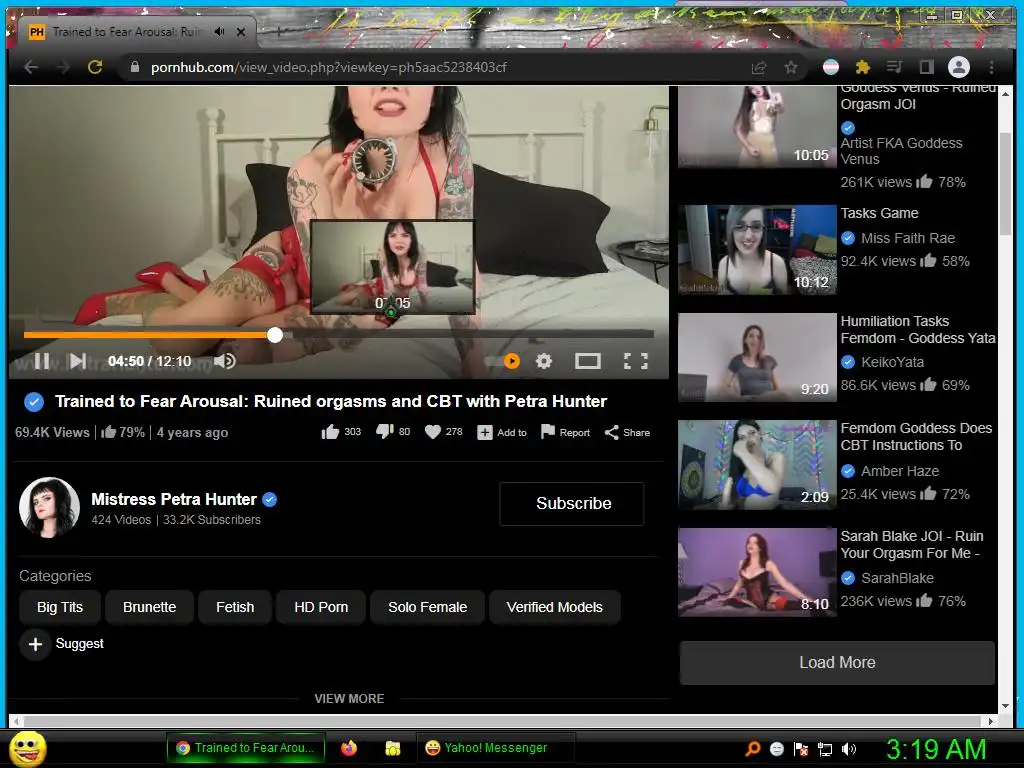Switch to Yahoo! Messenger on the taskbar
1024x768 pixels.
(496, 748)
